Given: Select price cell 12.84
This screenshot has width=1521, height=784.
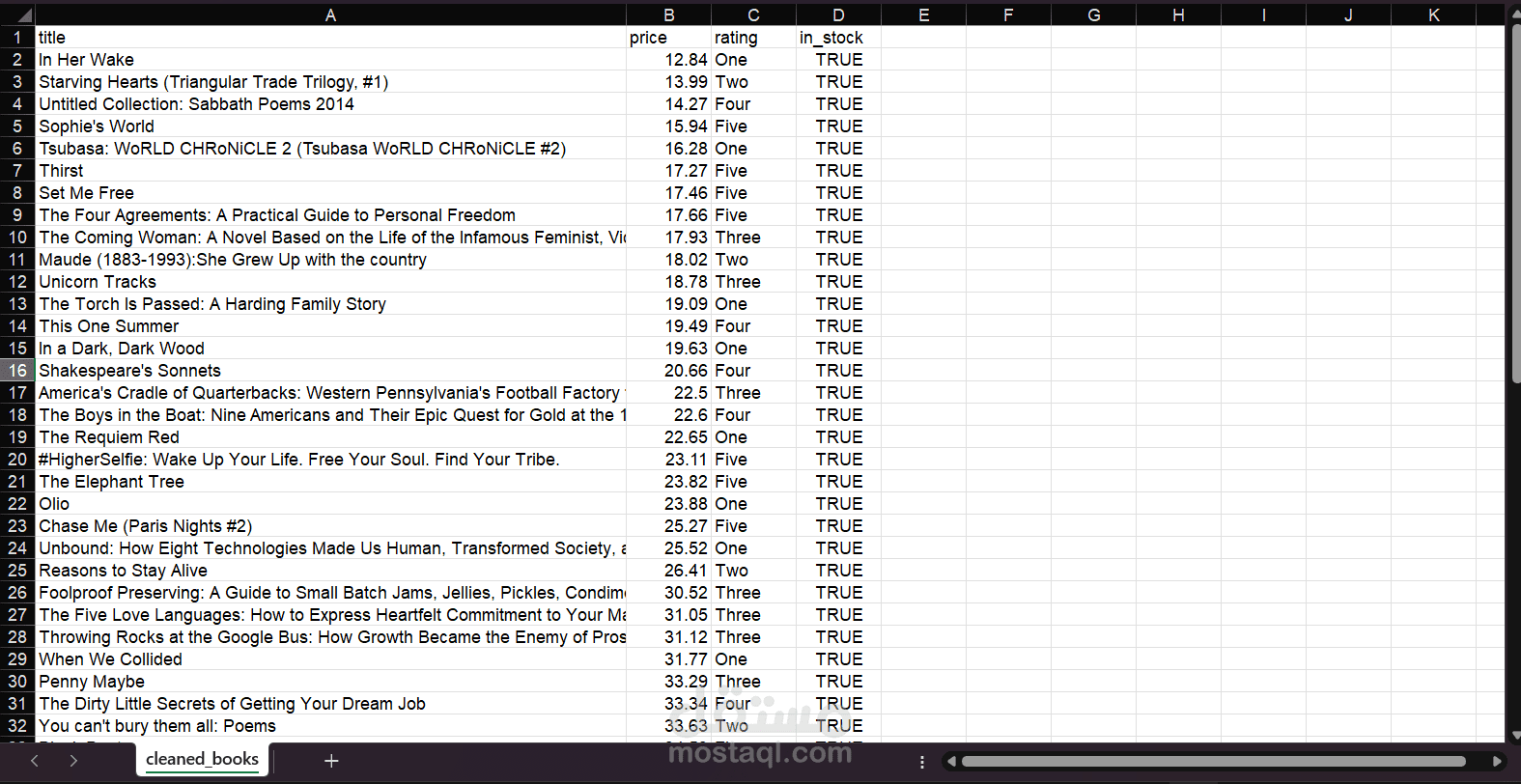Looking at the screenshot, I should (668, 60).
